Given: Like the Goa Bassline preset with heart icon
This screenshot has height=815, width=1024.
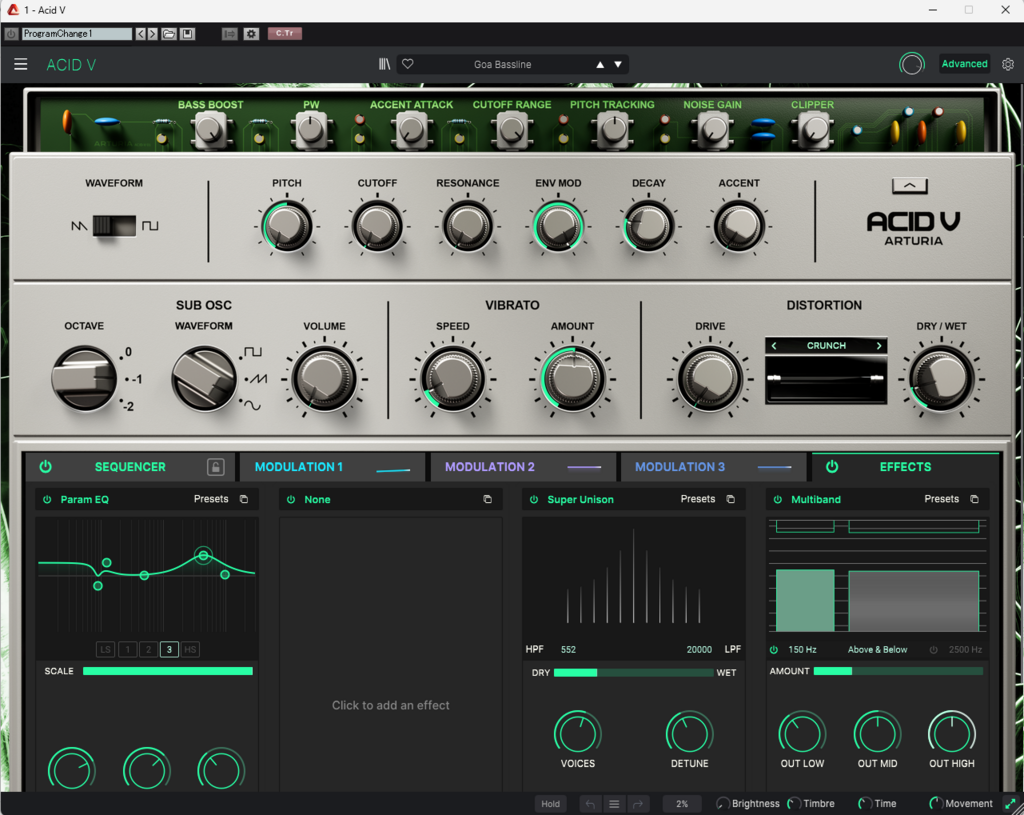Looking at the screenshot, I should click(x=408, y=64).
